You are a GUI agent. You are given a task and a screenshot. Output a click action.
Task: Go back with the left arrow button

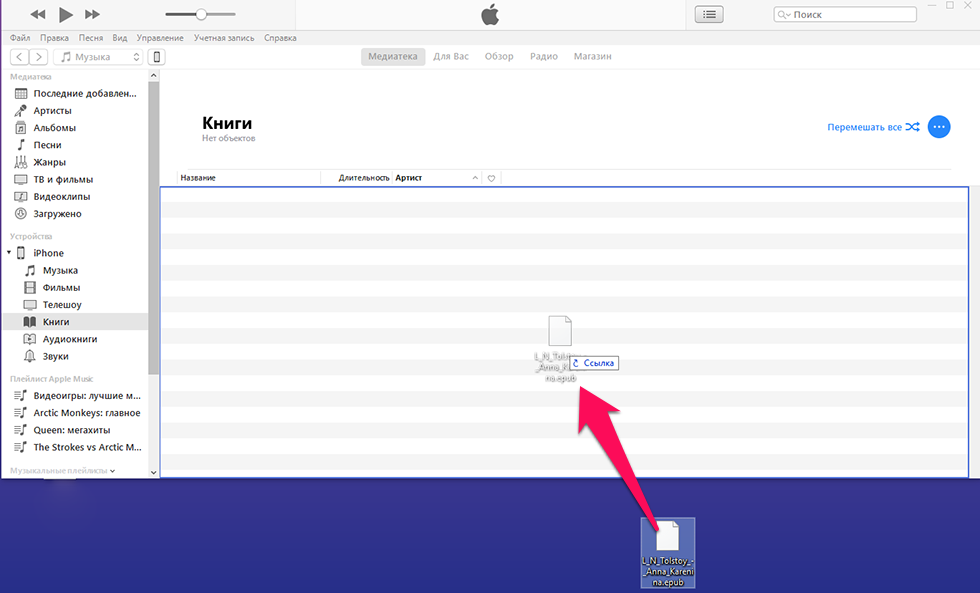19,57
